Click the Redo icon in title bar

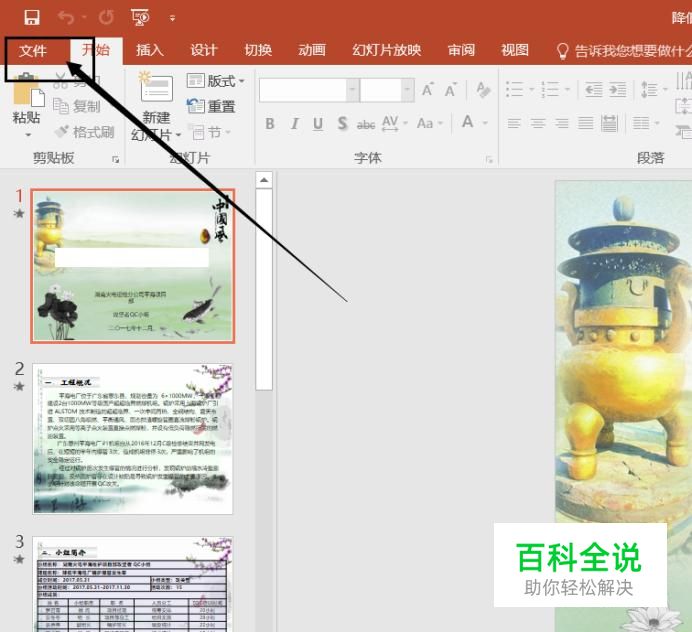pos(106,18)
